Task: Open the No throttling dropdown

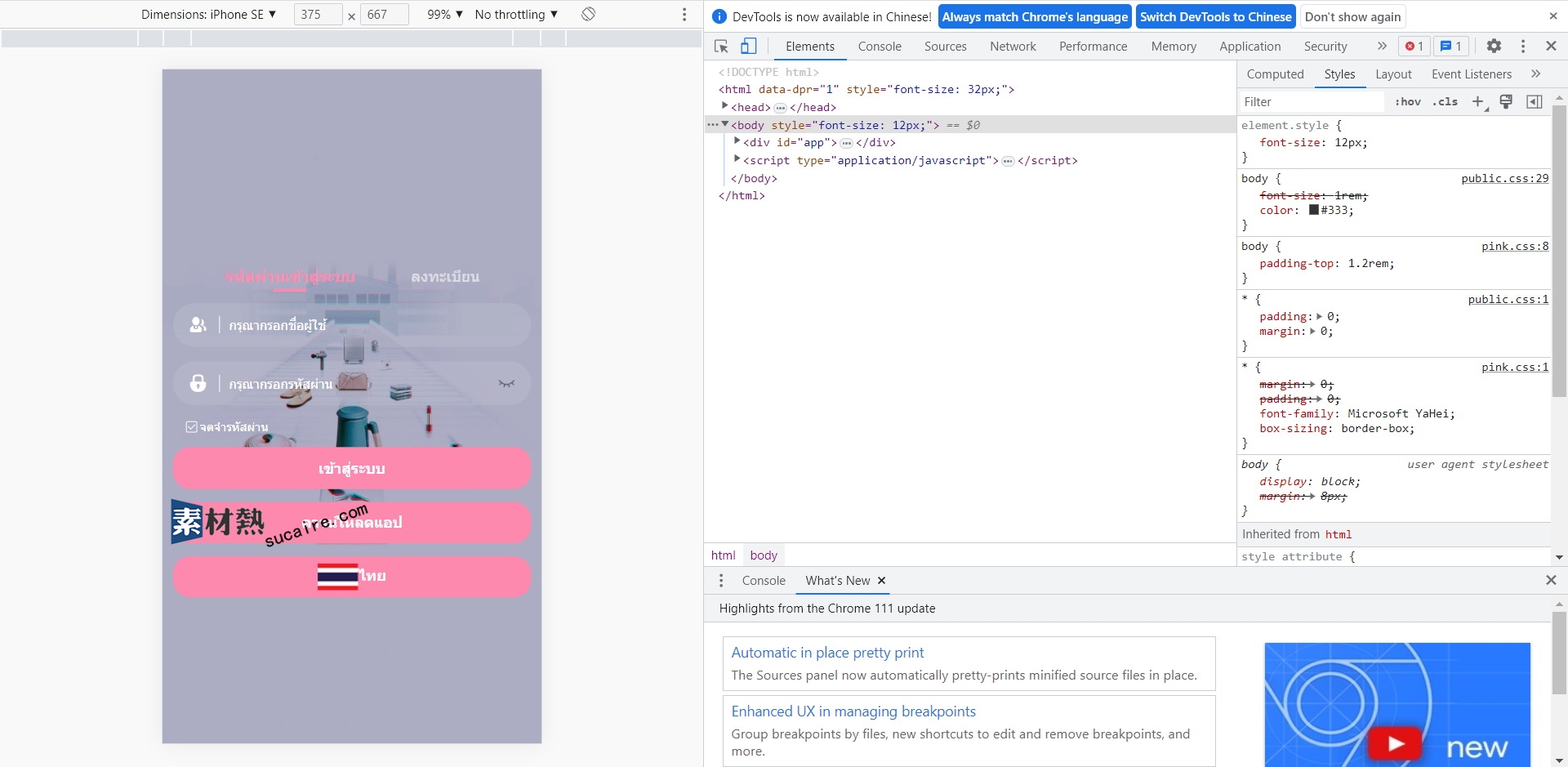Action: 516,14
